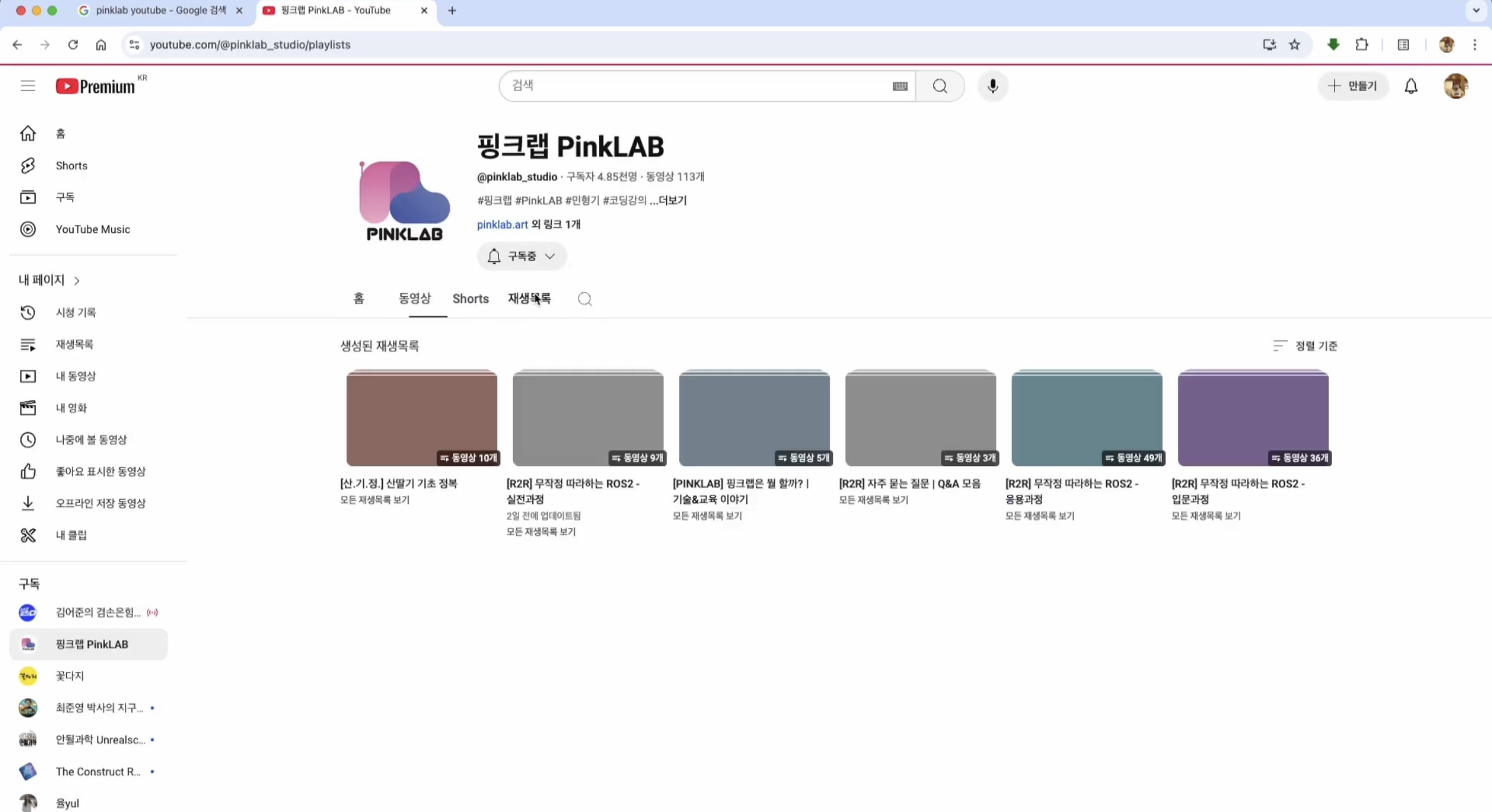
Task: Switch to the channel Shorts tab
Action: (x=470, y=299)
